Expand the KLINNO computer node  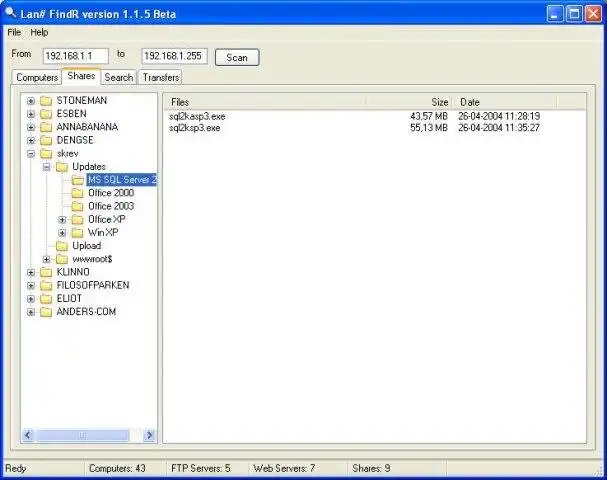point(31,273)
